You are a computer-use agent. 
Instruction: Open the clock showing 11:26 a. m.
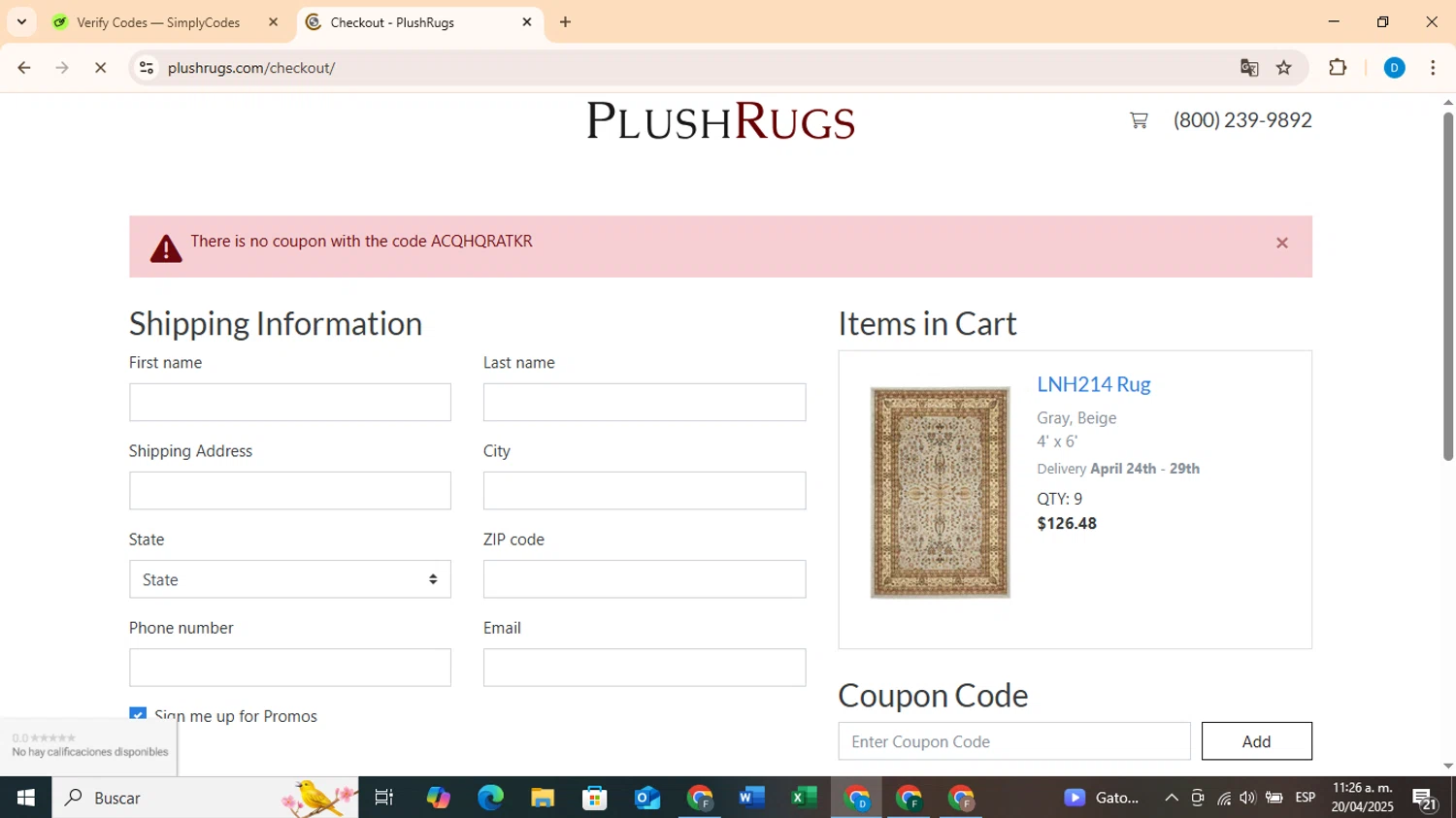pos(1362,798)
